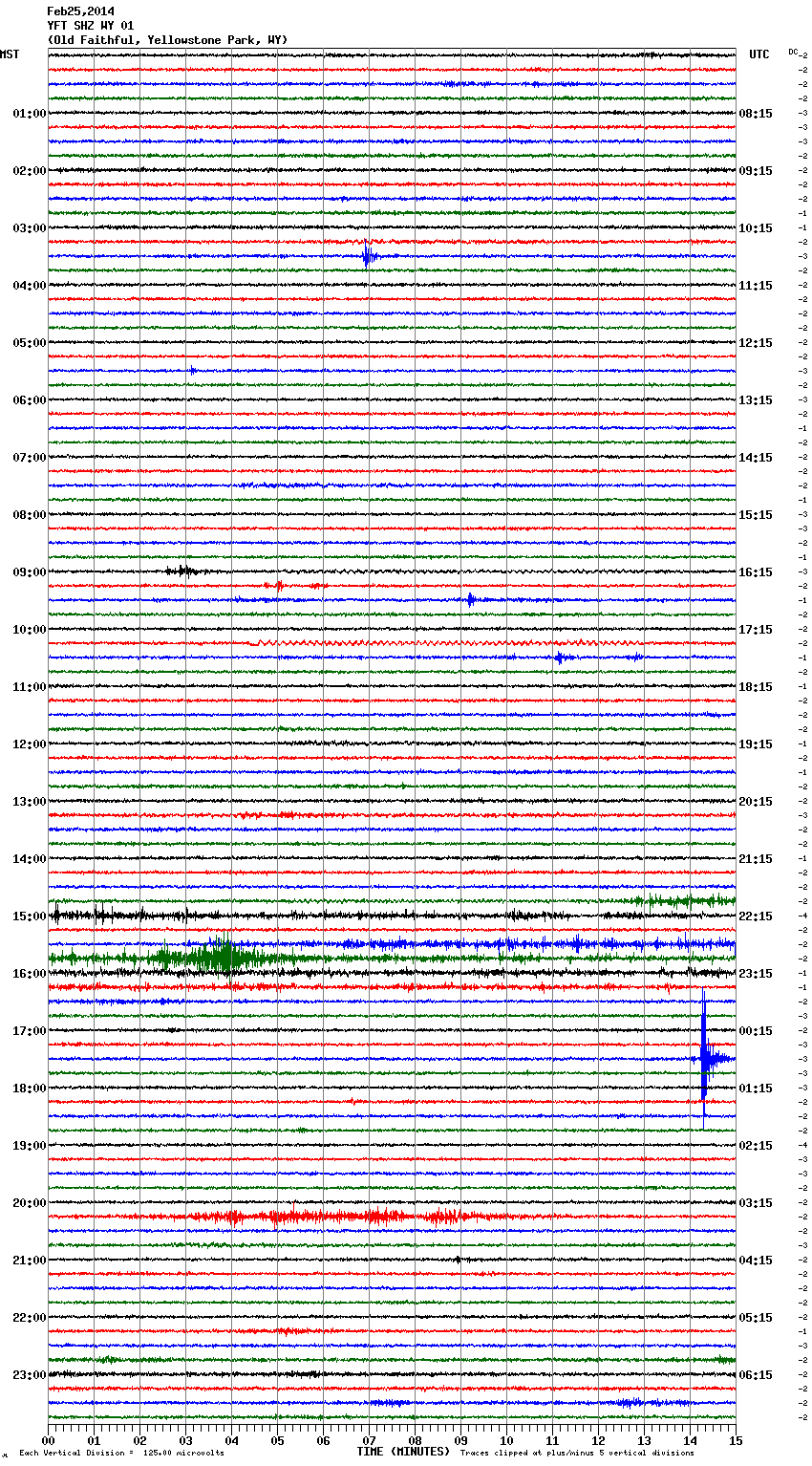Screen dimensions: 812x1466
Task: Click the TIME (MINUTES) axis title
Action: [403, 1452]
